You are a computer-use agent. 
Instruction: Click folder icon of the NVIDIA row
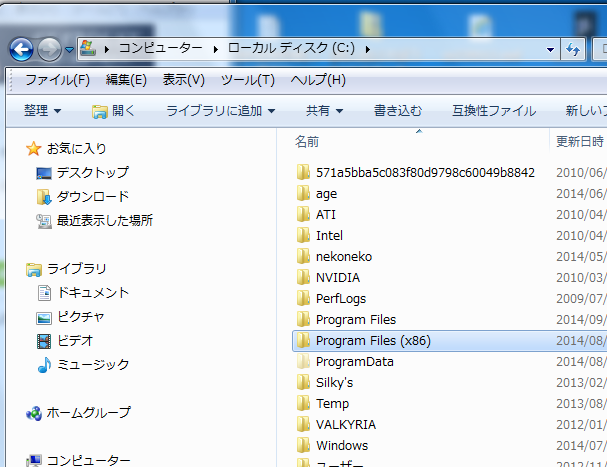coord(303,277)
